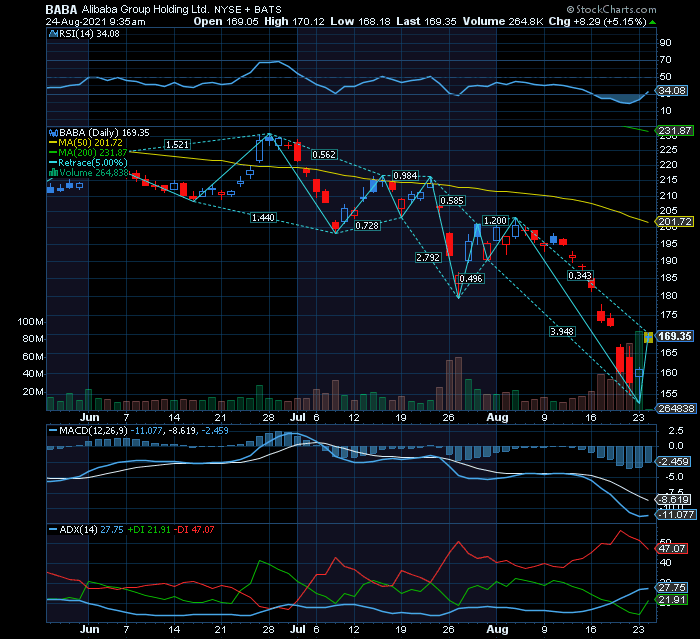Click the 0.496 retrace ratio label
700x639 pixels.
pyautogui.click(x=471, y=279)
